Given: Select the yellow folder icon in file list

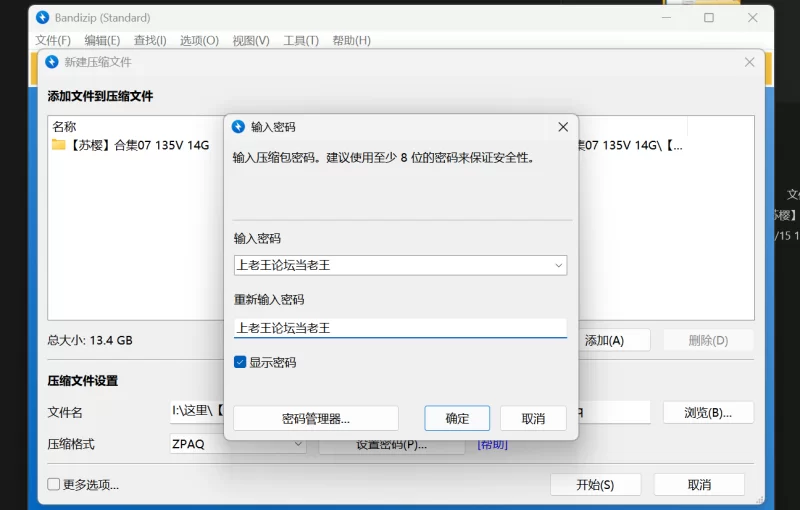Looking at the screenshot, I should tap(59, 145).
